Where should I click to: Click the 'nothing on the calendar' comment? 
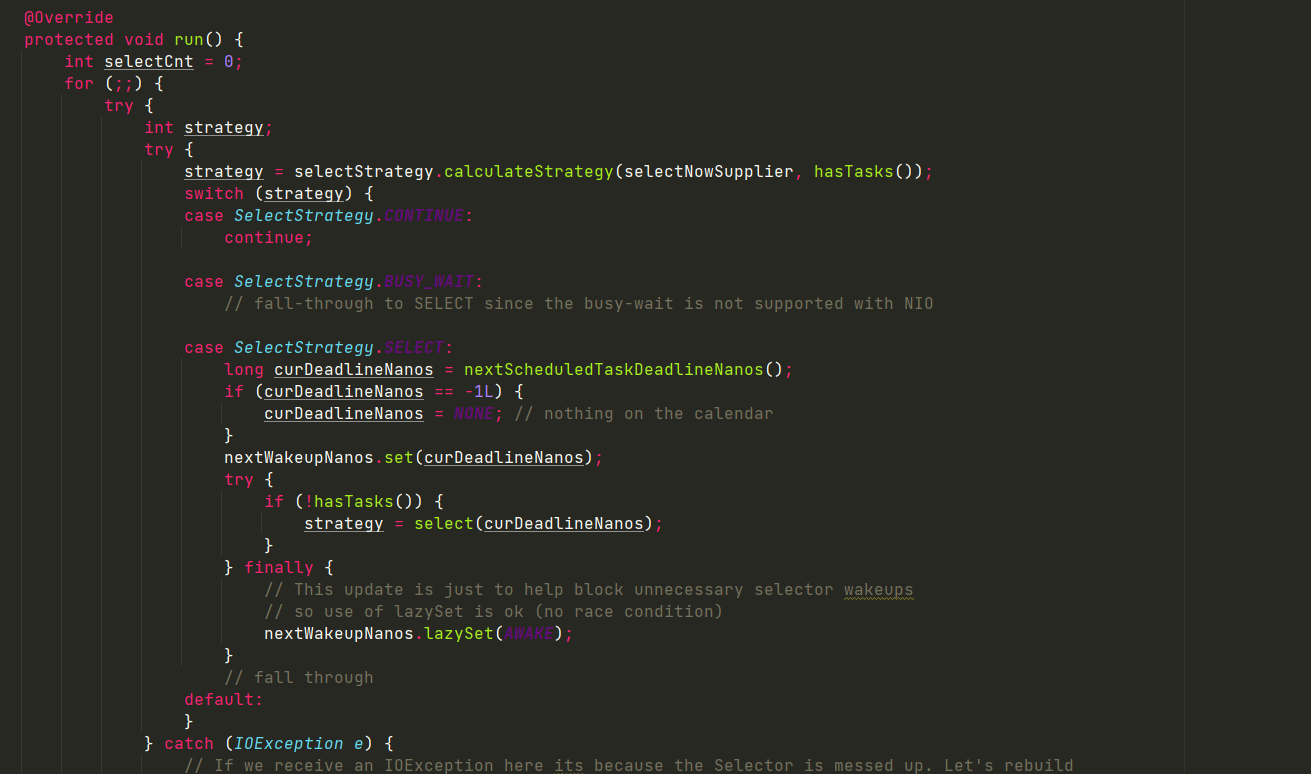click(644, 413)
